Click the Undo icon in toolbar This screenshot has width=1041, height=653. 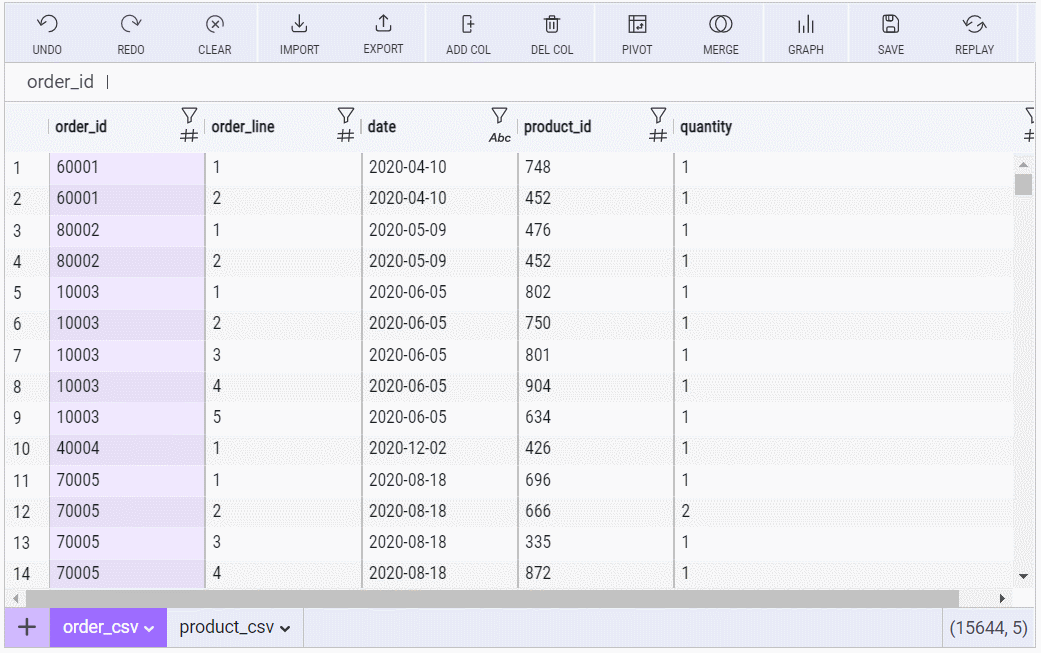[x=47, y=25]
